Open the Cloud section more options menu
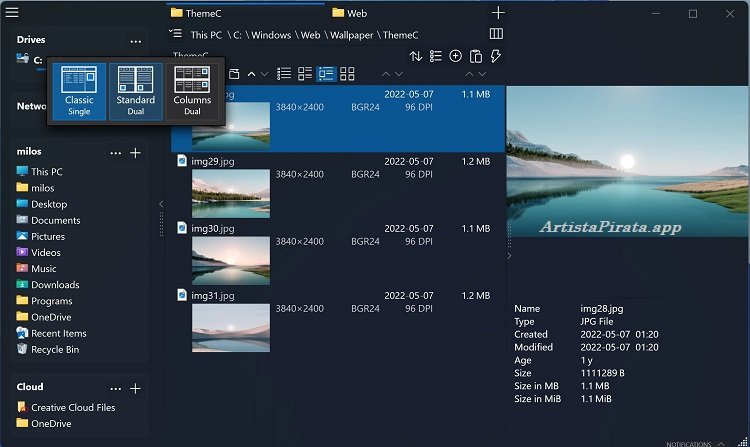Screen dimensions: 750x447 pyautogui.click(x=116, y=388)
